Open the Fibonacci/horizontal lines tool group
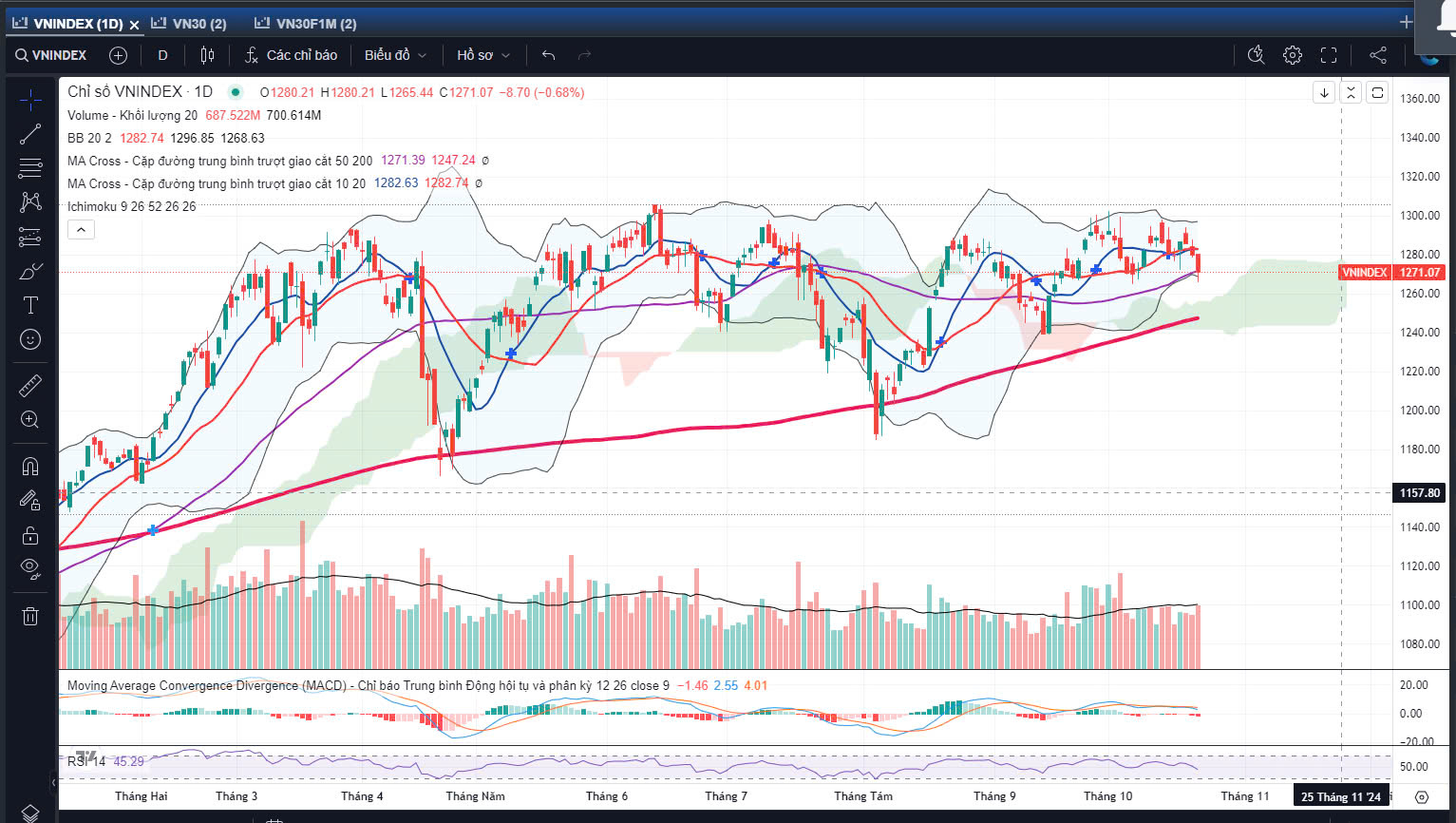 click(30, 168)
